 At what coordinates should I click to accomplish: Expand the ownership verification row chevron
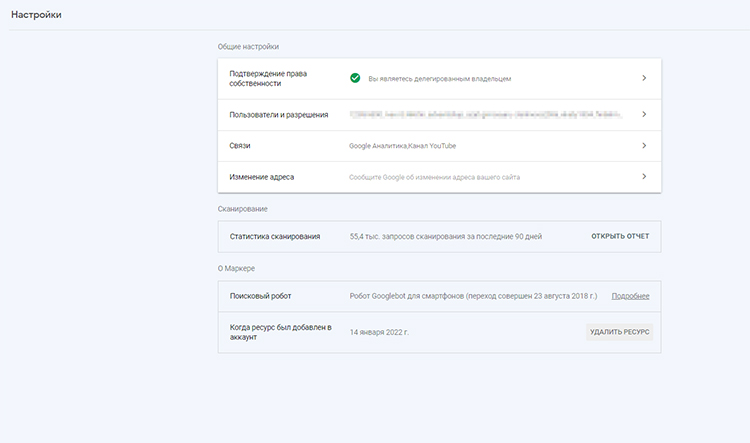[x=643, y=78]
